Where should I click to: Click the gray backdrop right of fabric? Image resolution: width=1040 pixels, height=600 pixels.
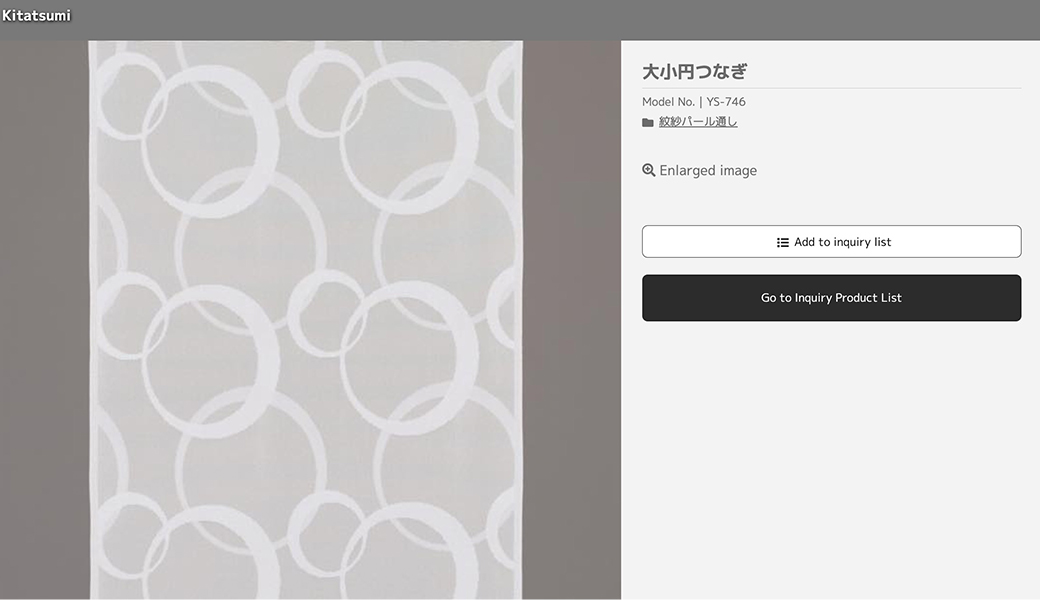[x=572, y=320]
